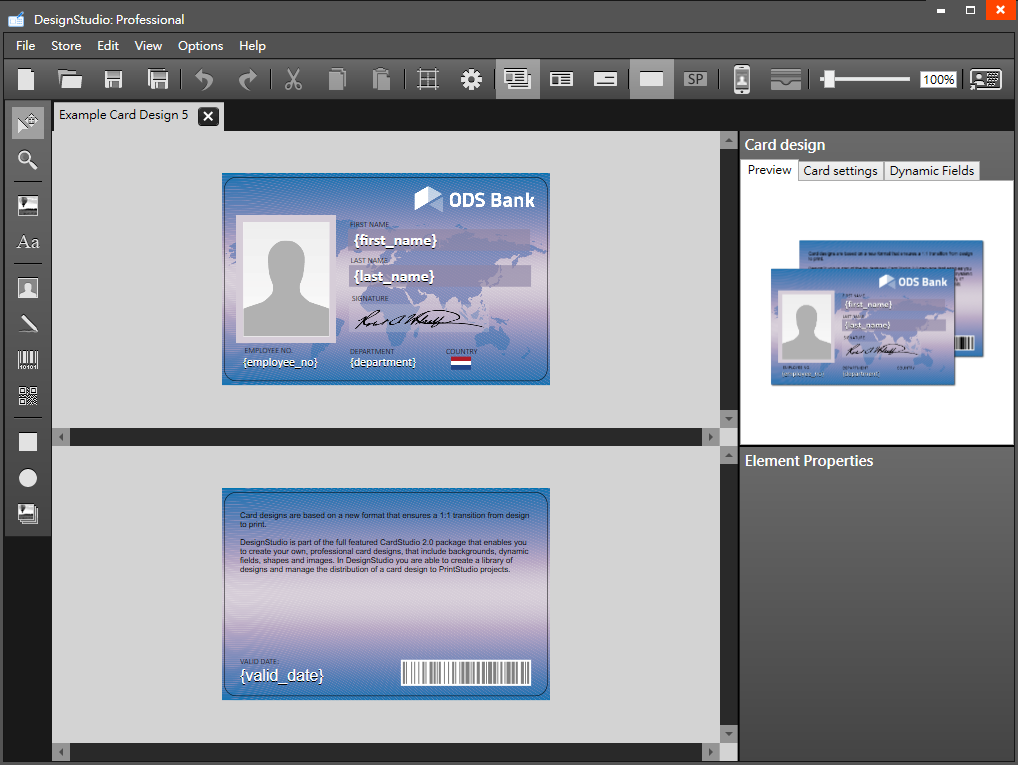1018x765 pixels.
Task: Switch to the Card settings tab
Action: pyautogui.click(x=840, y=171)
